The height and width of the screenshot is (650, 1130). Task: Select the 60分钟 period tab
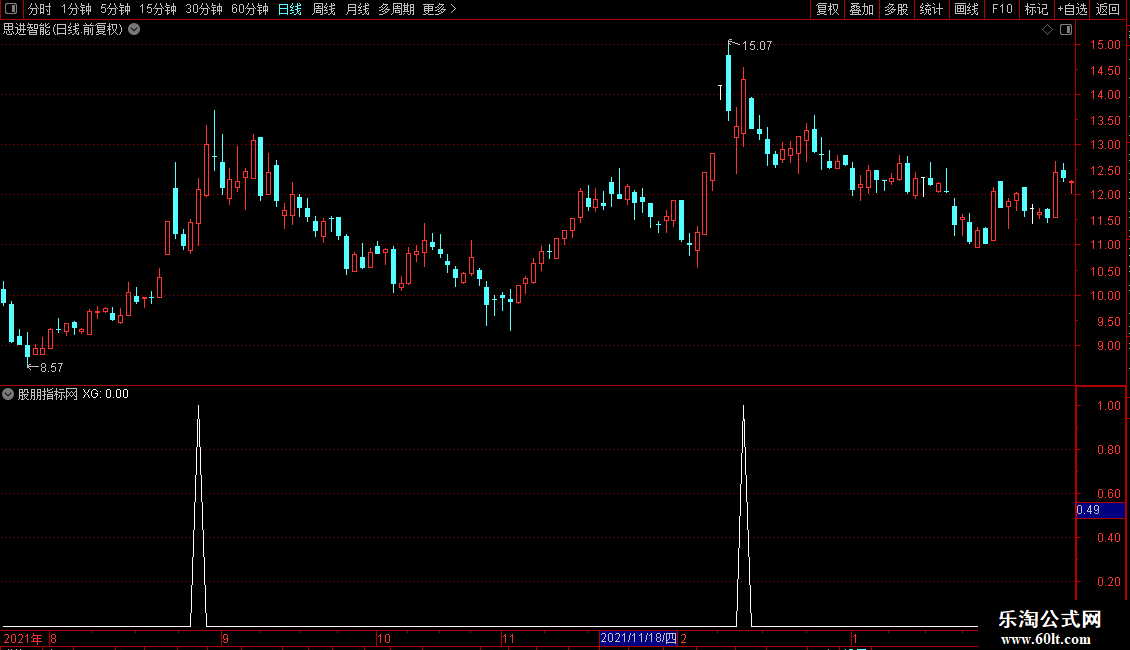point(249,9)
